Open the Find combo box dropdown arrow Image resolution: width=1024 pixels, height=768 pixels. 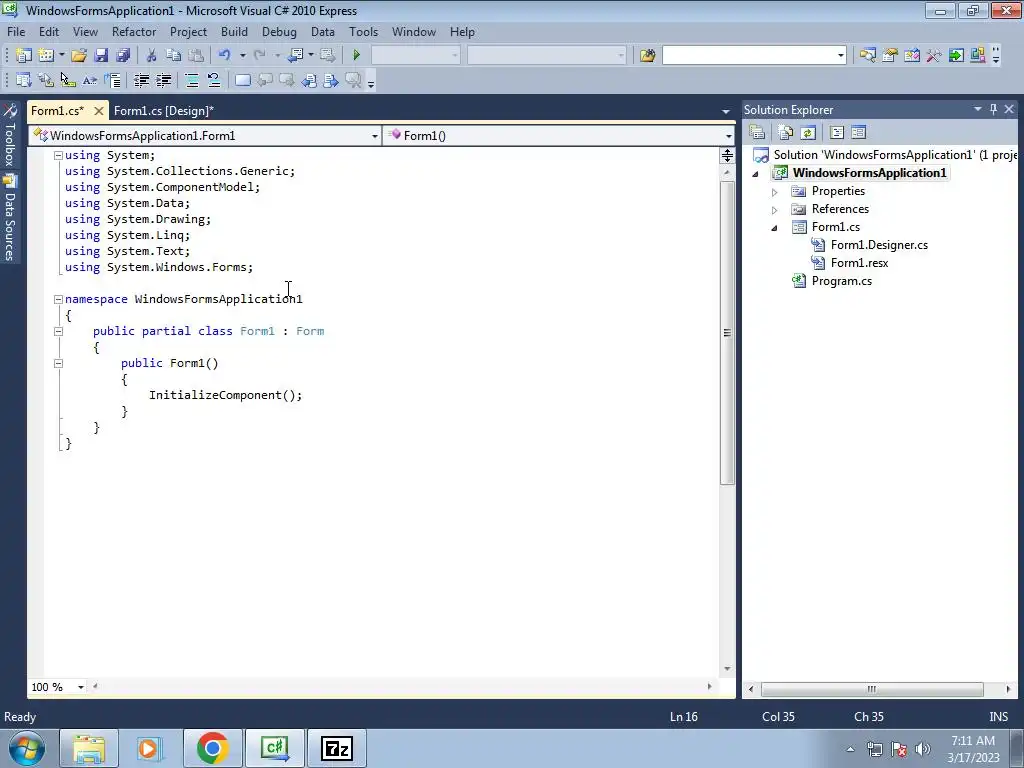(840, 56)
